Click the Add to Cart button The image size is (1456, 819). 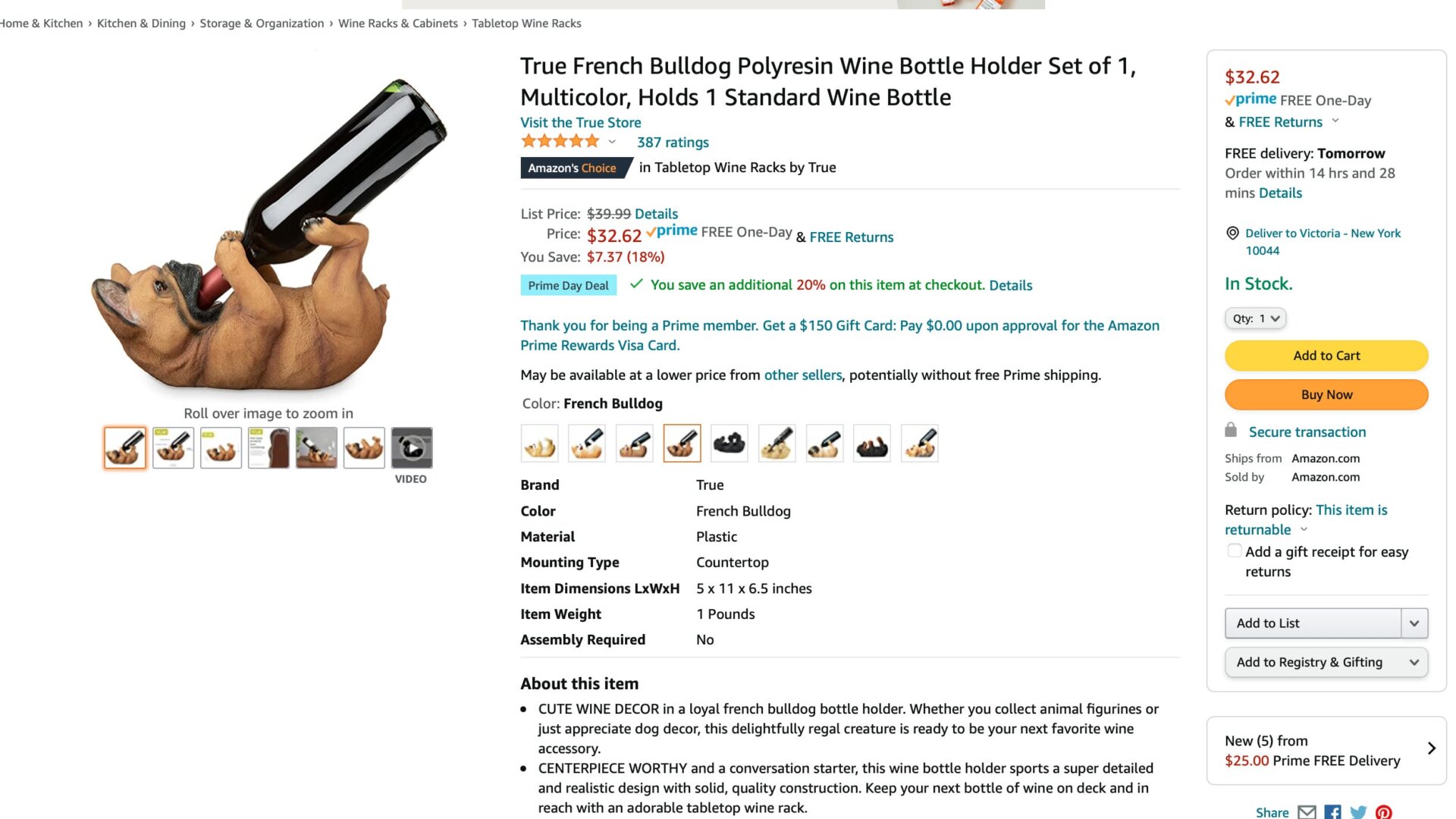[1326, 355]
